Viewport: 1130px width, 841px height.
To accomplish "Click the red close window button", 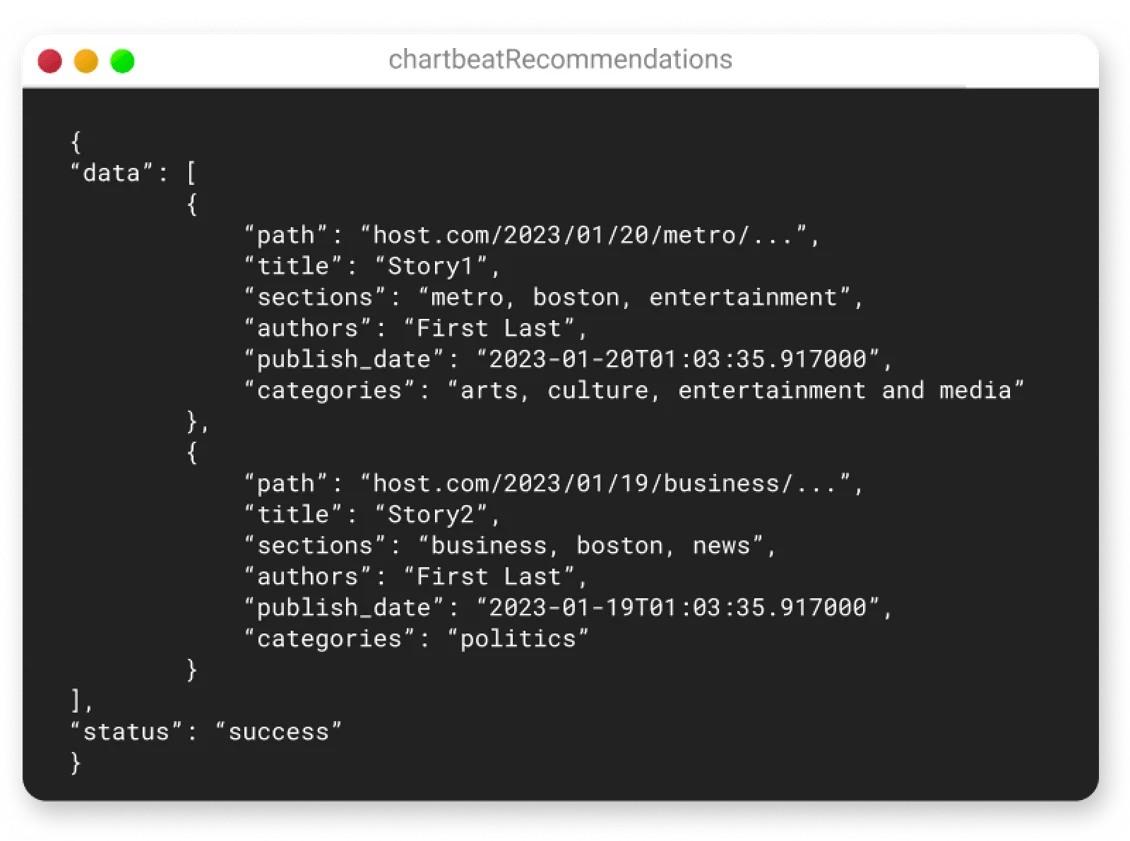I will (x=50, y=61).
